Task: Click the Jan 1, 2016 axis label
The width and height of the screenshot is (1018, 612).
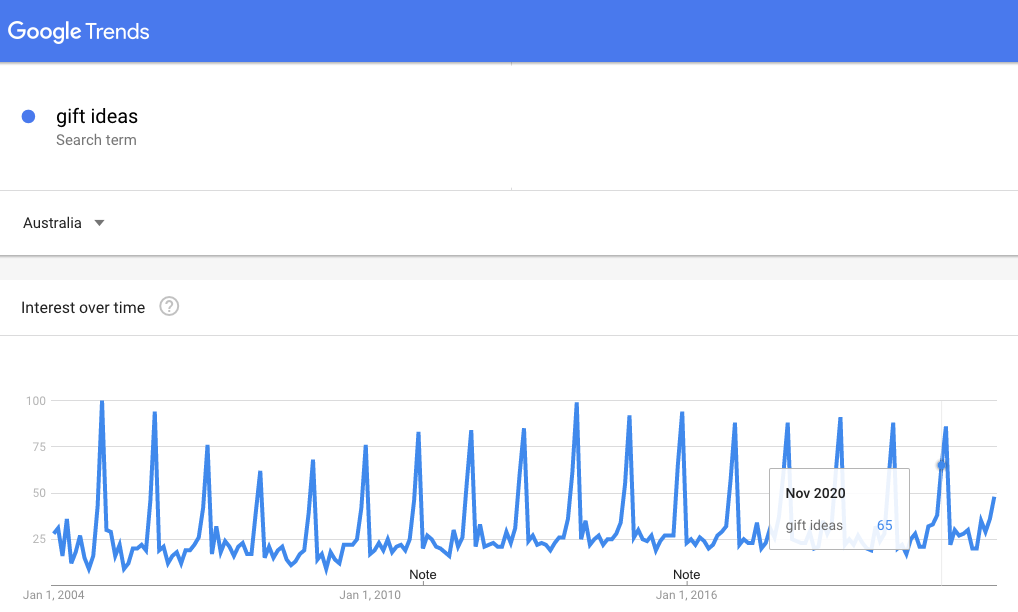Action: click(686, 595)
